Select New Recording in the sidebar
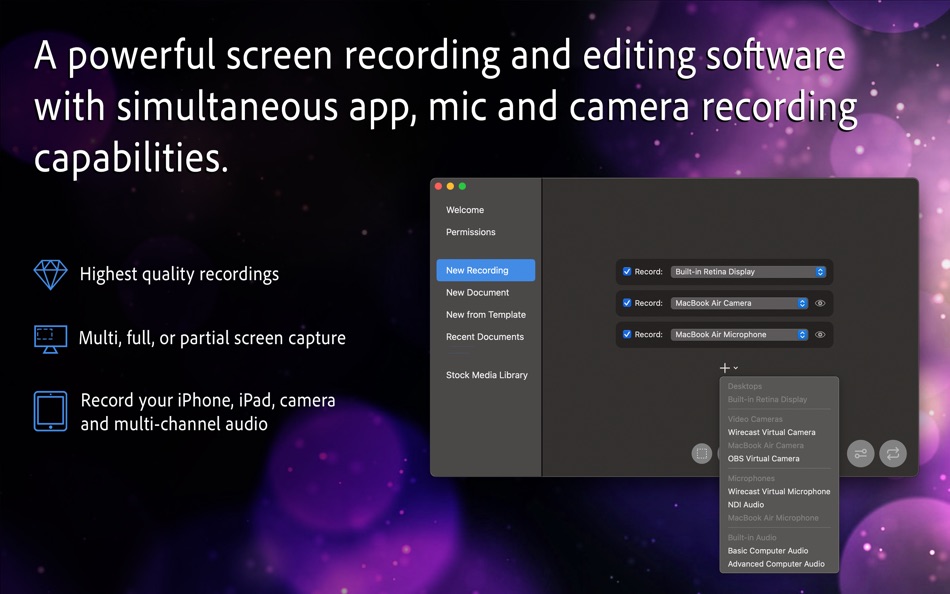The height and width of the screenshot is (594, 950). [480, 270]
